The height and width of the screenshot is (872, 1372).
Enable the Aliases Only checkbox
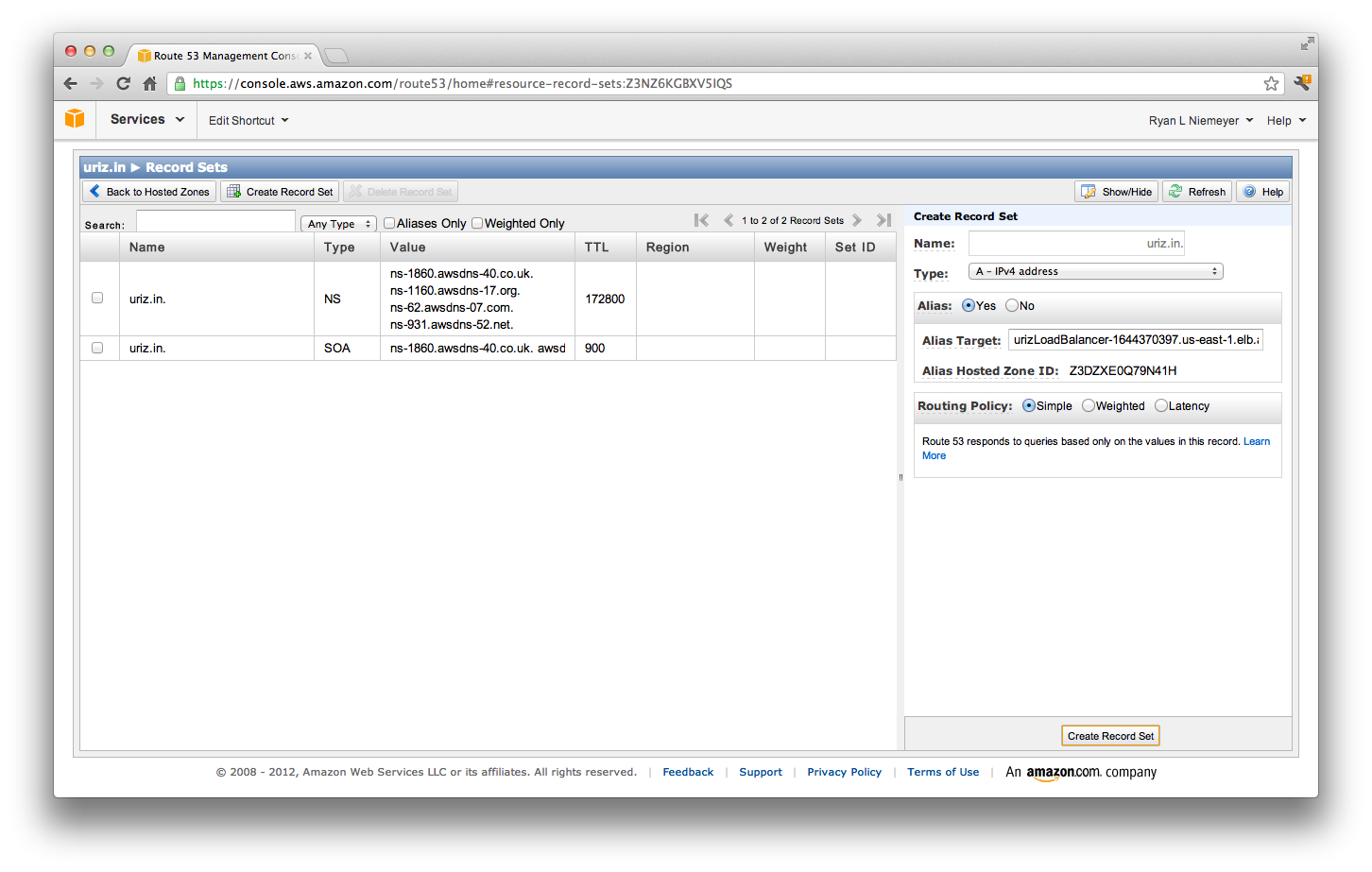click(389, 223)
